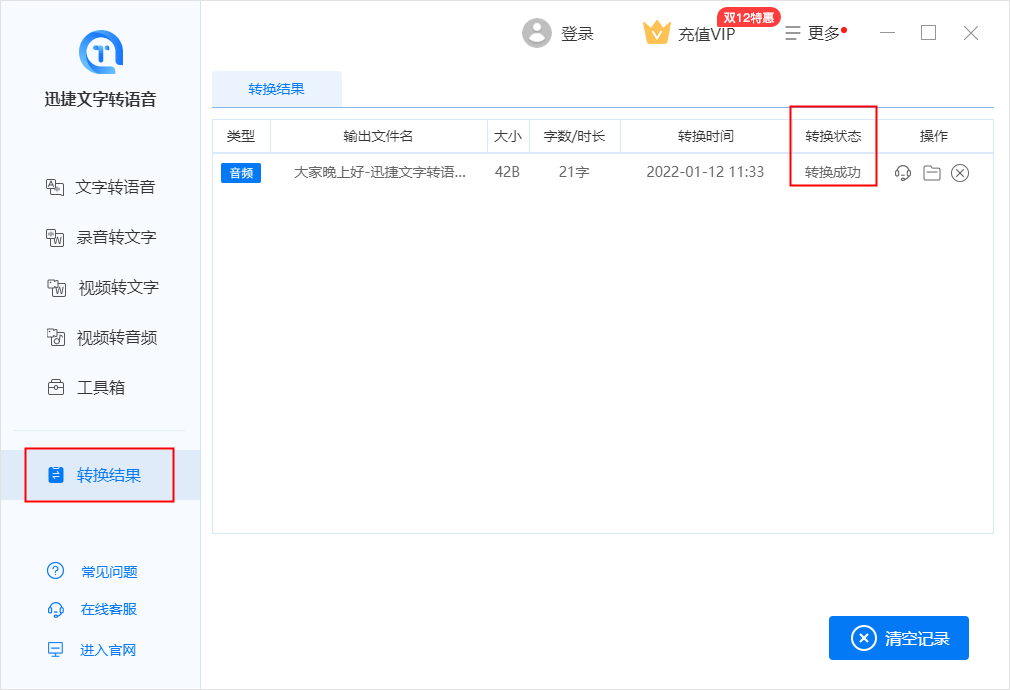
Task: Click 登录 to sign in
Action: (577, 33)
